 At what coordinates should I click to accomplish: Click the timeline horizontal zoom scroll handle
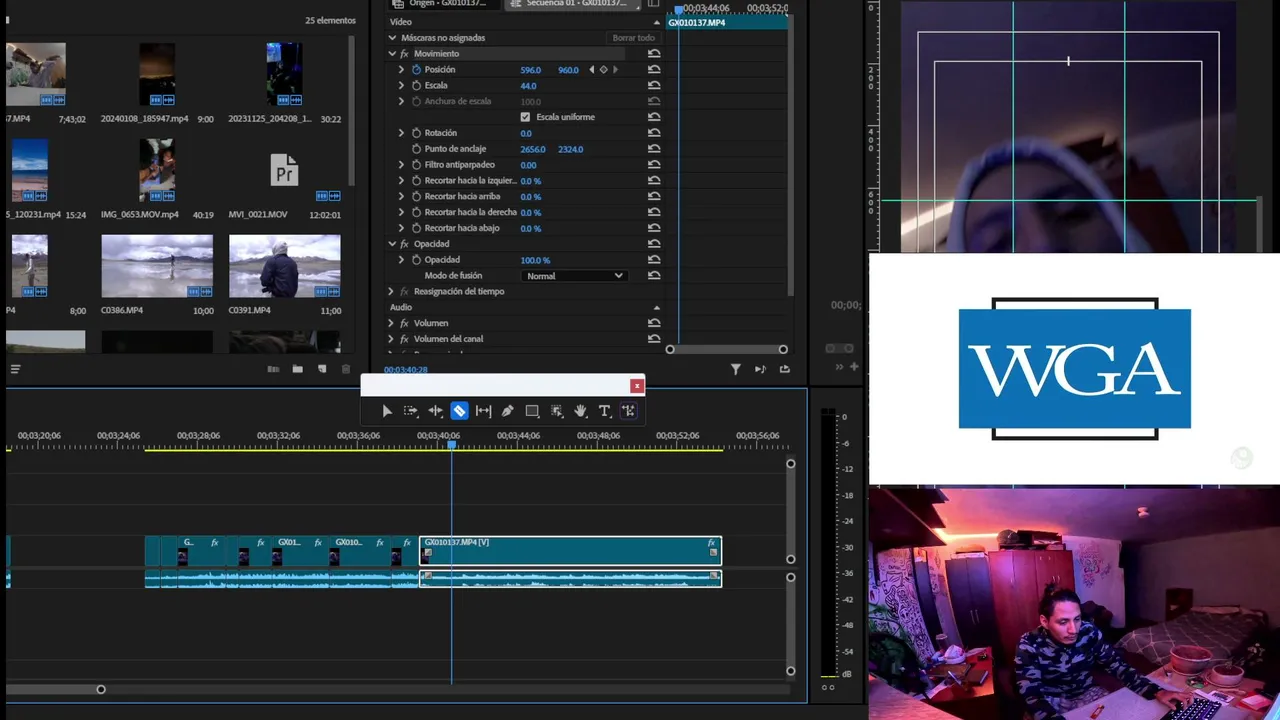[x=101, y=689]
